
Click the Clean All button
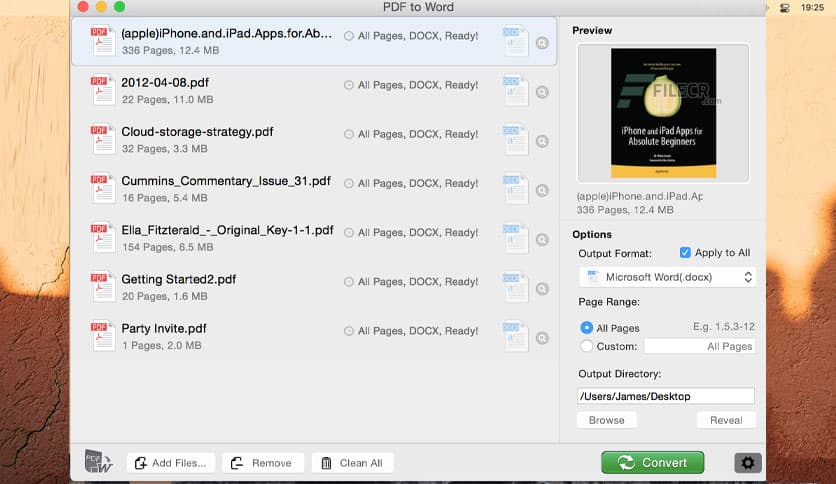(x=352, y=463)
